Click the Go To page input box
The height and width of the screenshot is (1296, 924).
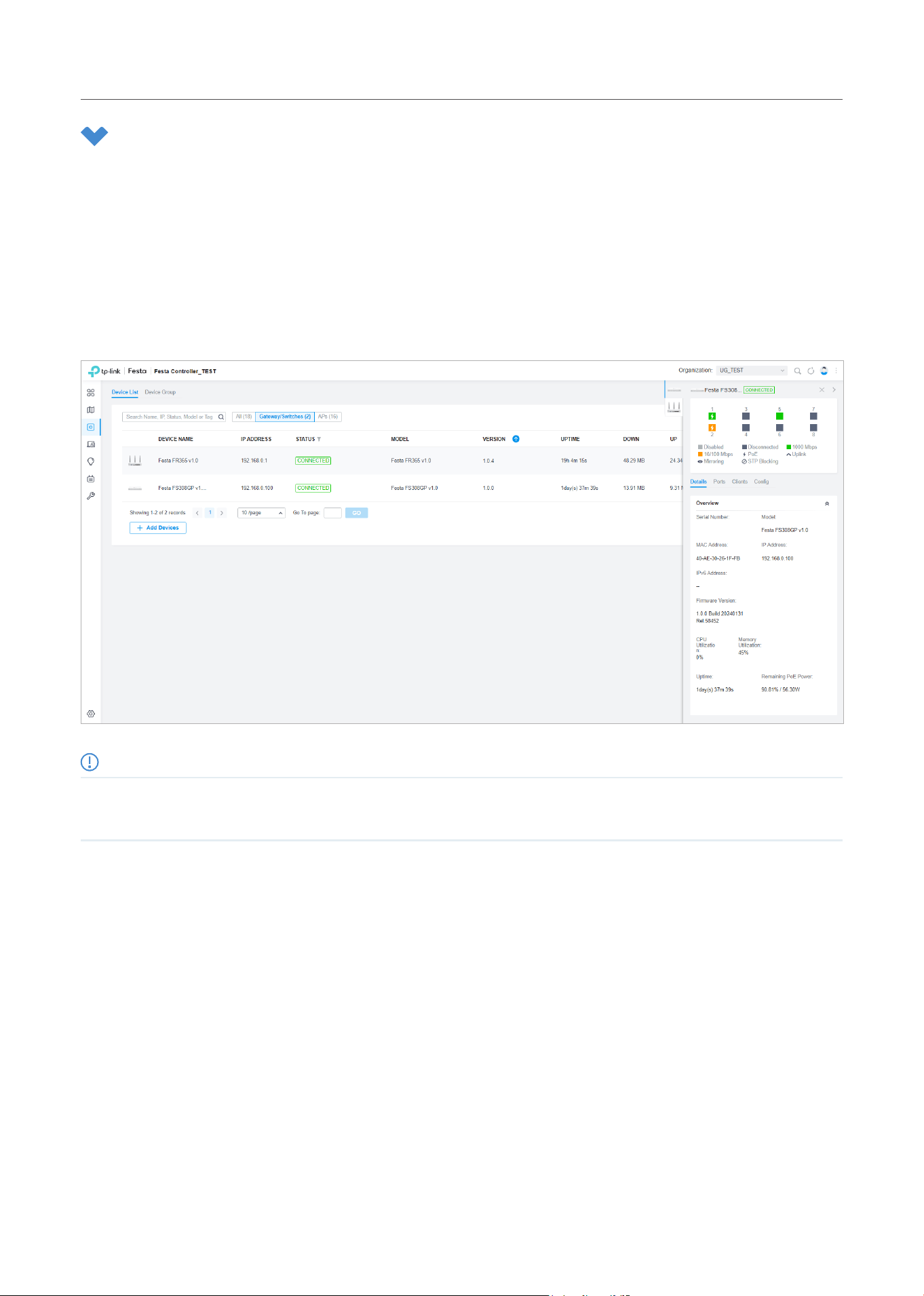(333, 513)
